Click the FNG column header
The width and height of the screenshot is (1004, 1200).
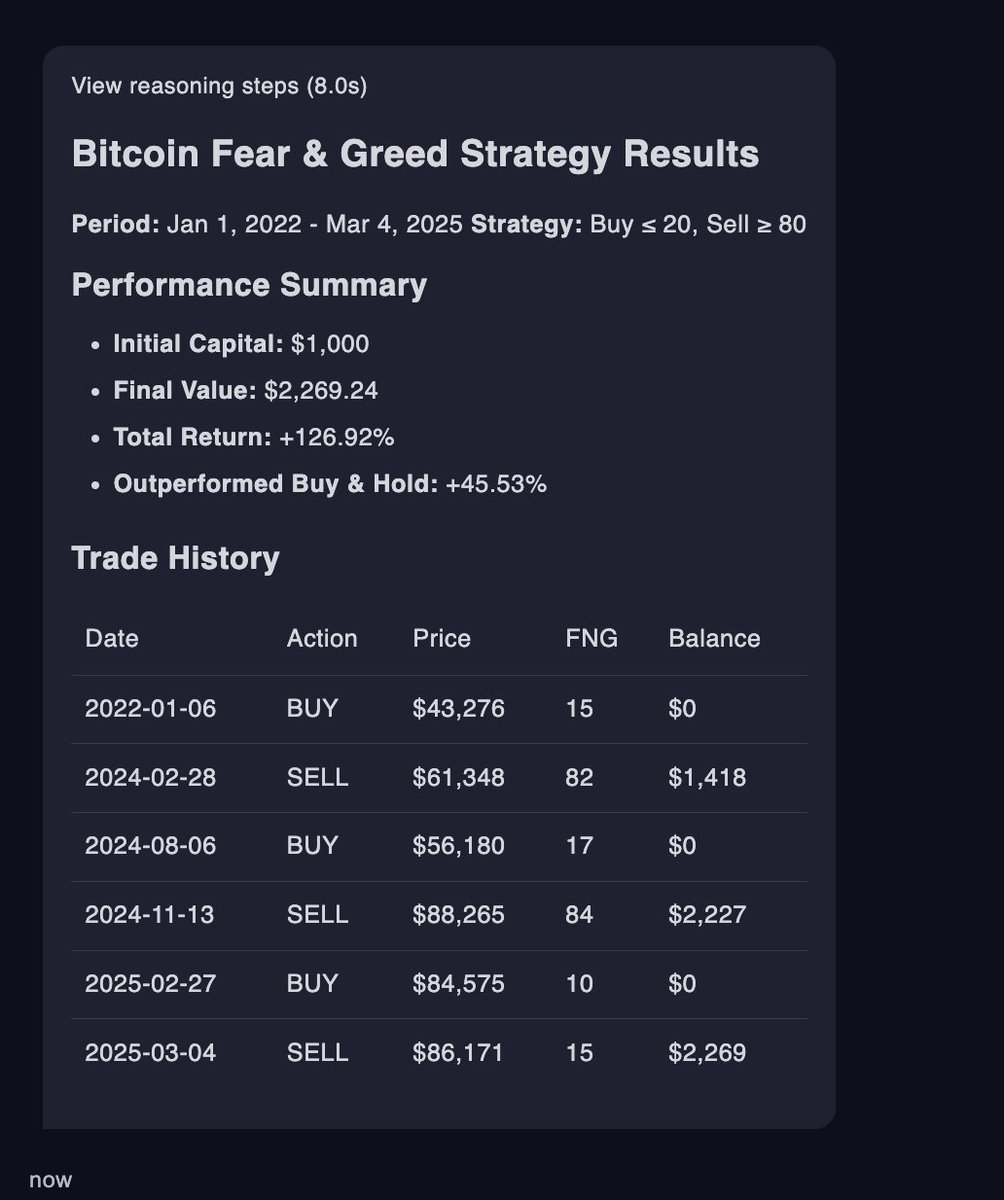point(592,638)
